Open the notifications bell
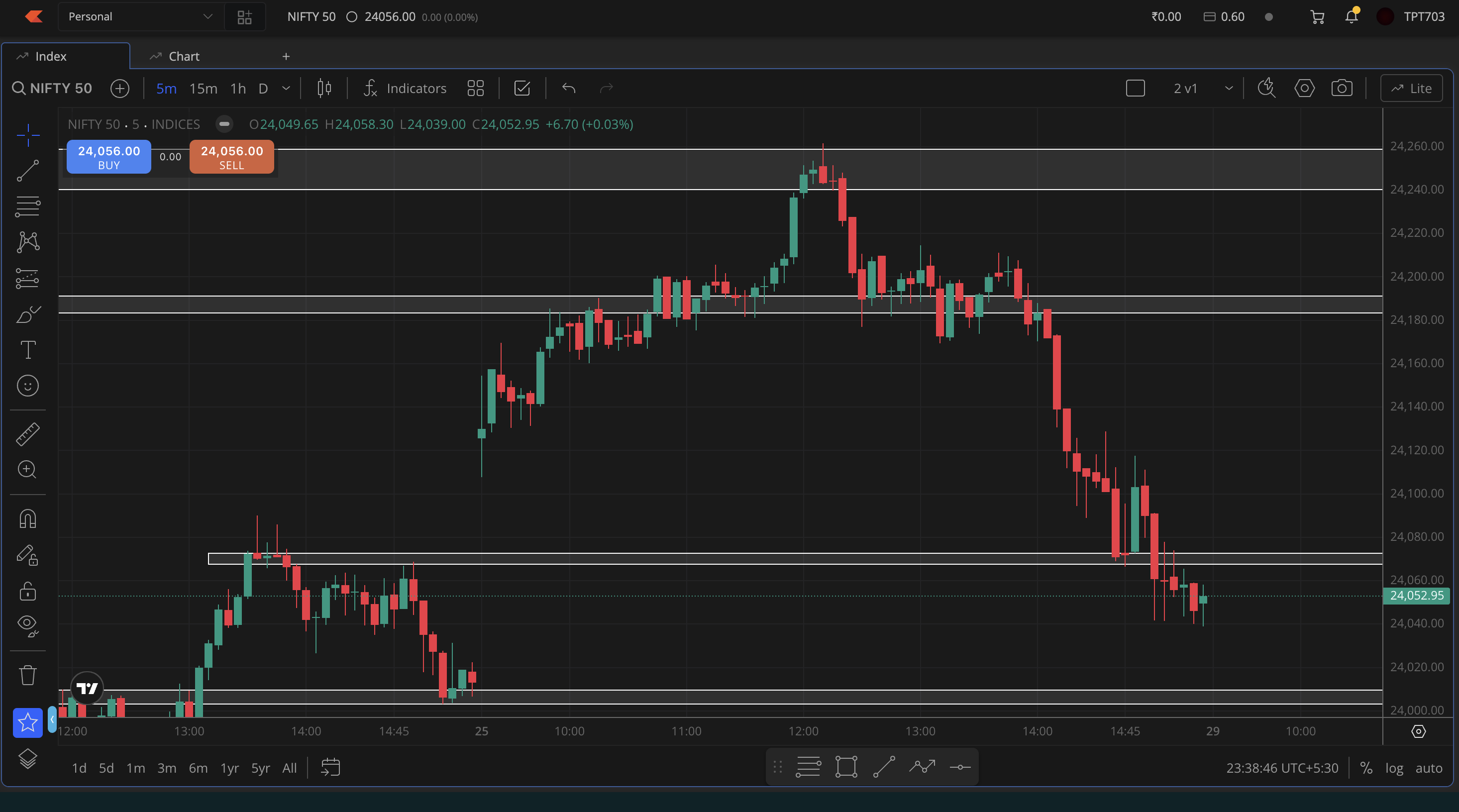The width and height of the screenshot is (1459, 812). tap(1352, 16)
